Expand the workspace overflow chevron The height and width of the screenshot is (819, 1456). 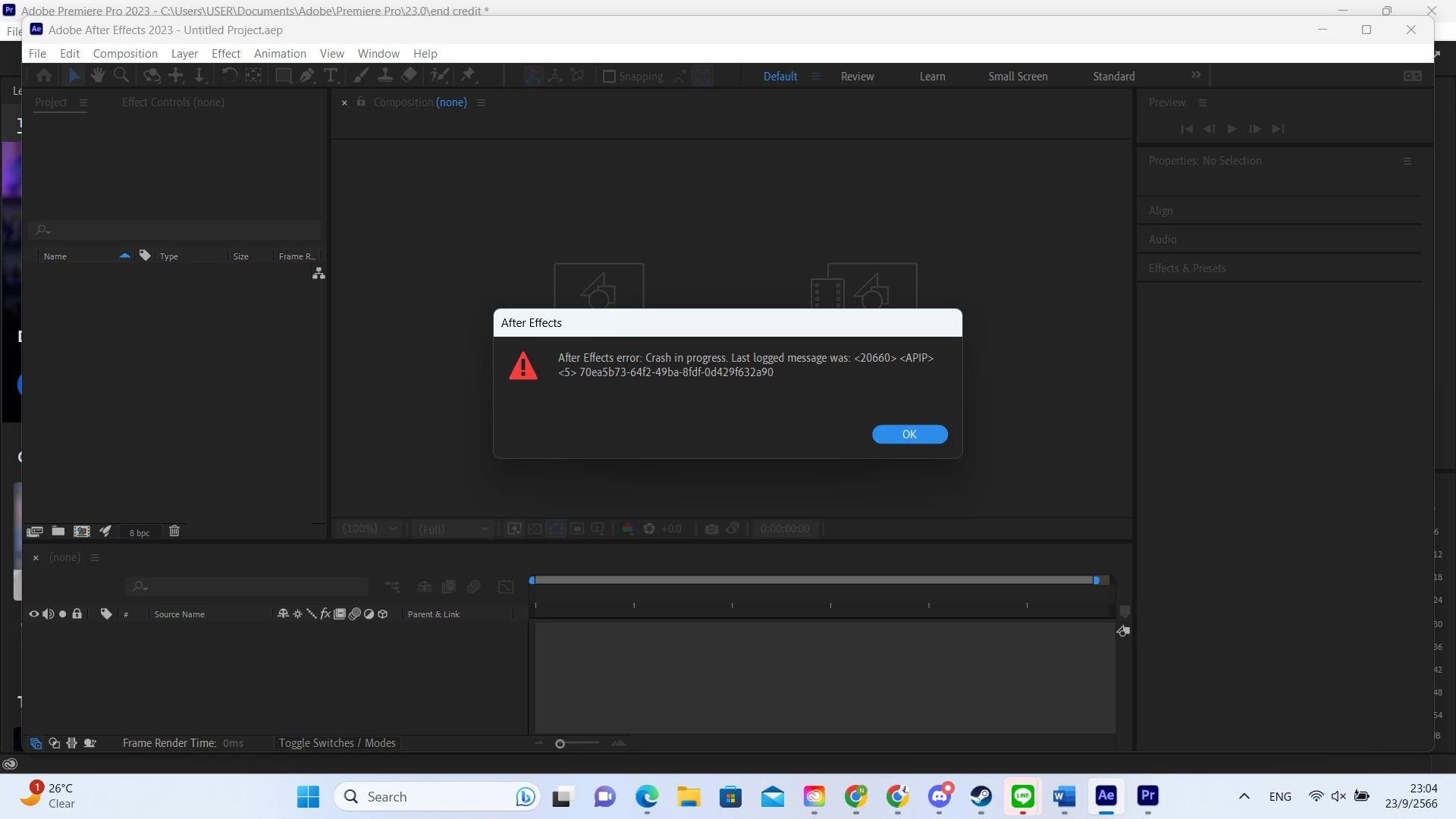click(x=1196, y=75)
